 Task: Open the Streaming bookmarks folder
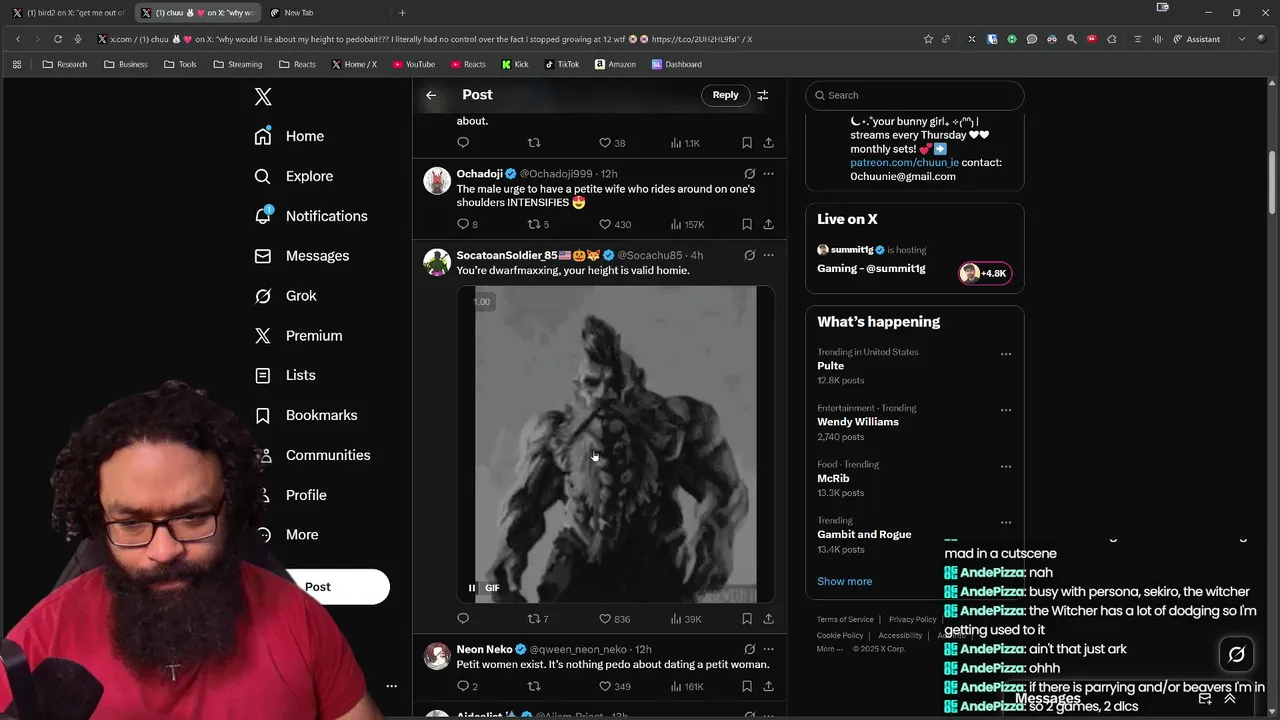point(237,64)
